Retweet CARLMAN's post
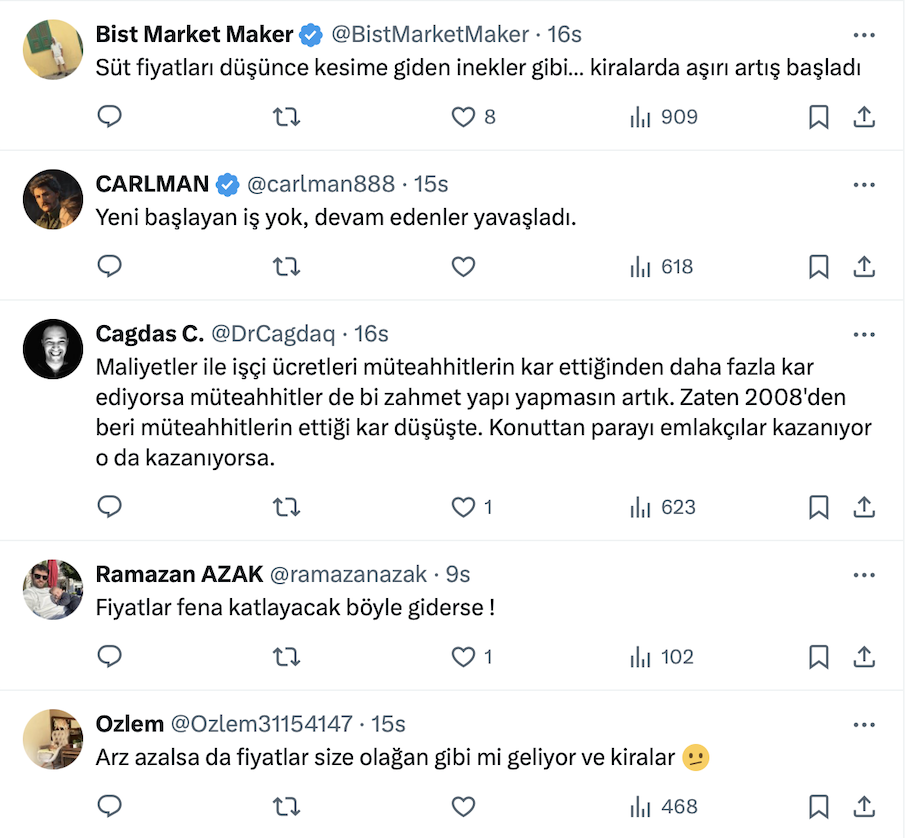Image resolution: width=920 pixels, height=838 pixels. pyautogui.click(x=286, y=267)
